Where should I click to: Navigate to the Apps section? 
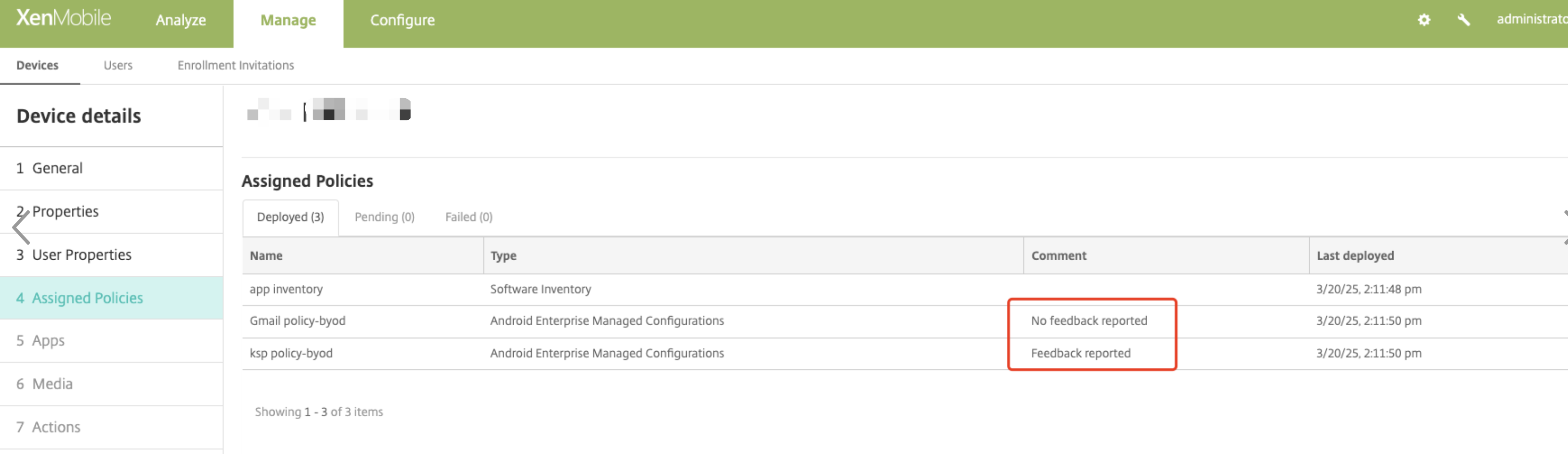click(48, 340)
